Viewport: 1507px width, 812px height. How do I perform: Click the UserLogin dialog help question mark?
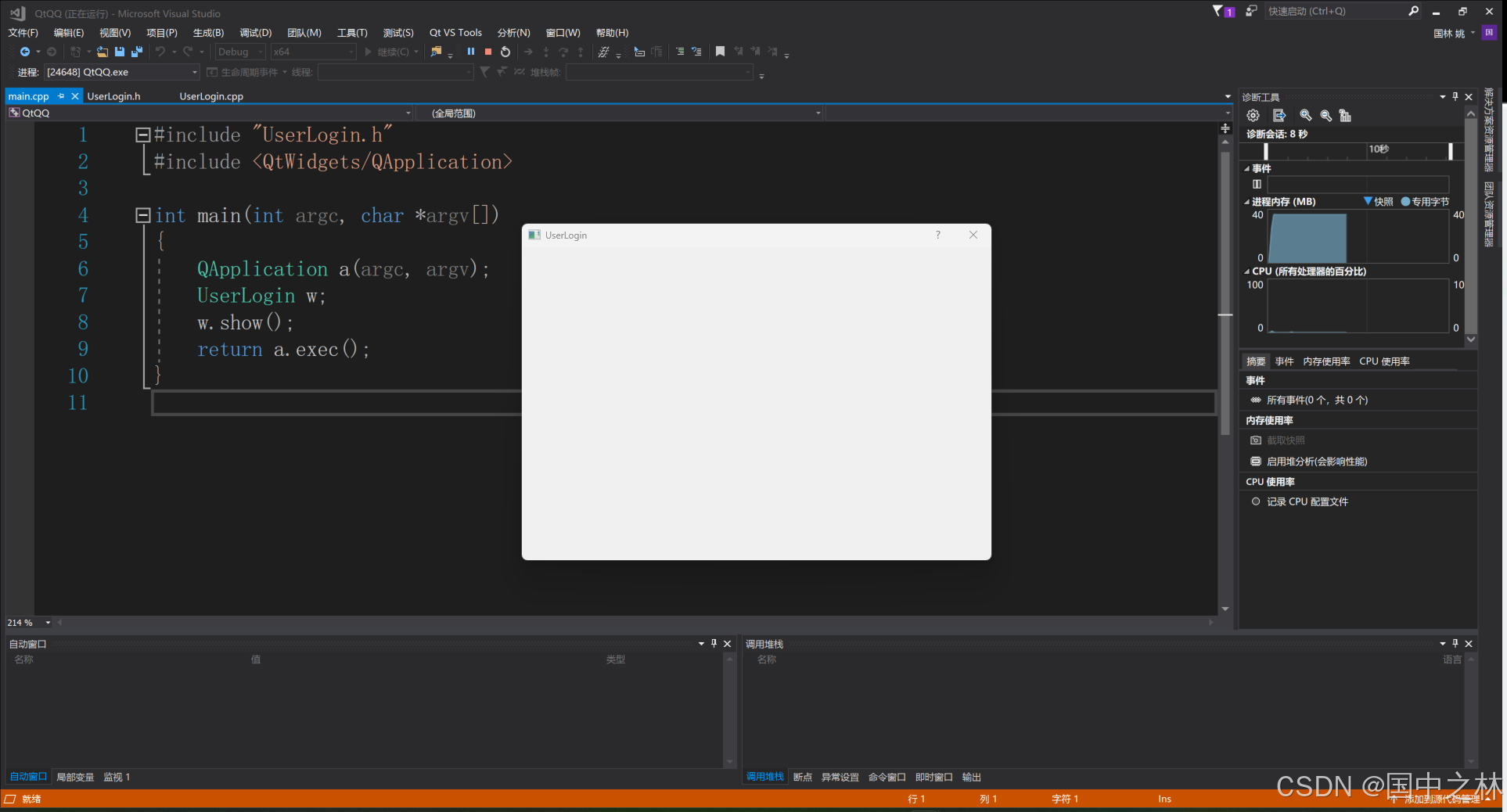pos(938,235)
